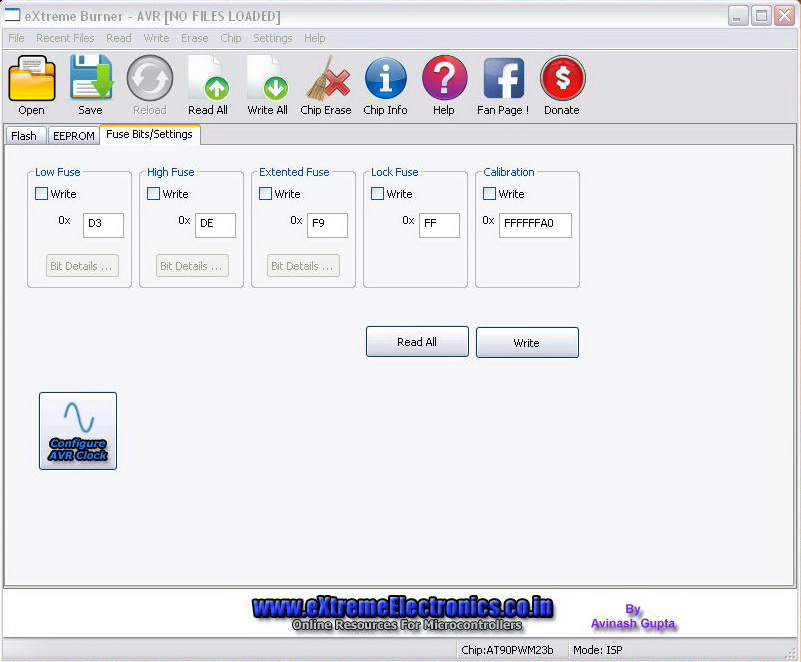The height and width of the screenshot is (662, 801).
Task: Click the Low Fuse Bit Details button
Action: pos(82,266)
